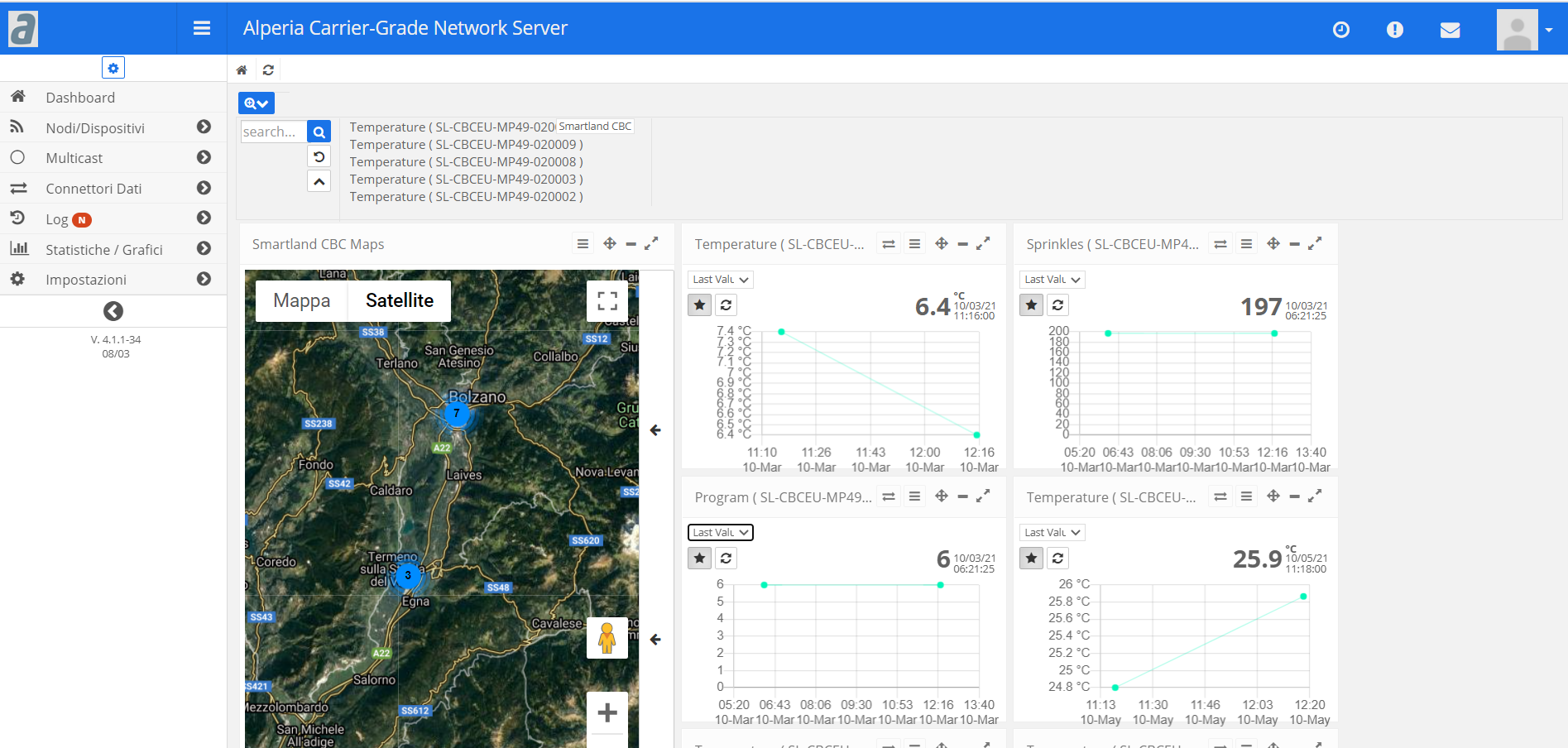1568x748 pixels.
Task: Click the home icon in breadcrumb bar
Action: (x=242, y=70)
